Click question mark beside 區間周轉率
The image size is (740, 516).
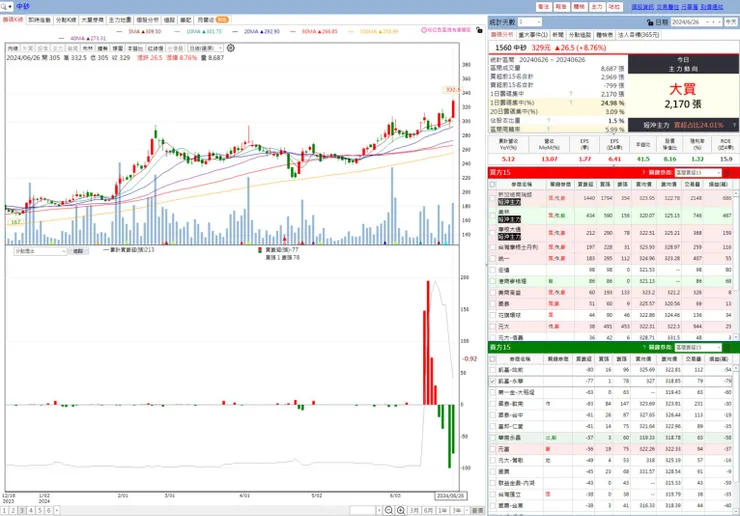click(x=549, y=129)
